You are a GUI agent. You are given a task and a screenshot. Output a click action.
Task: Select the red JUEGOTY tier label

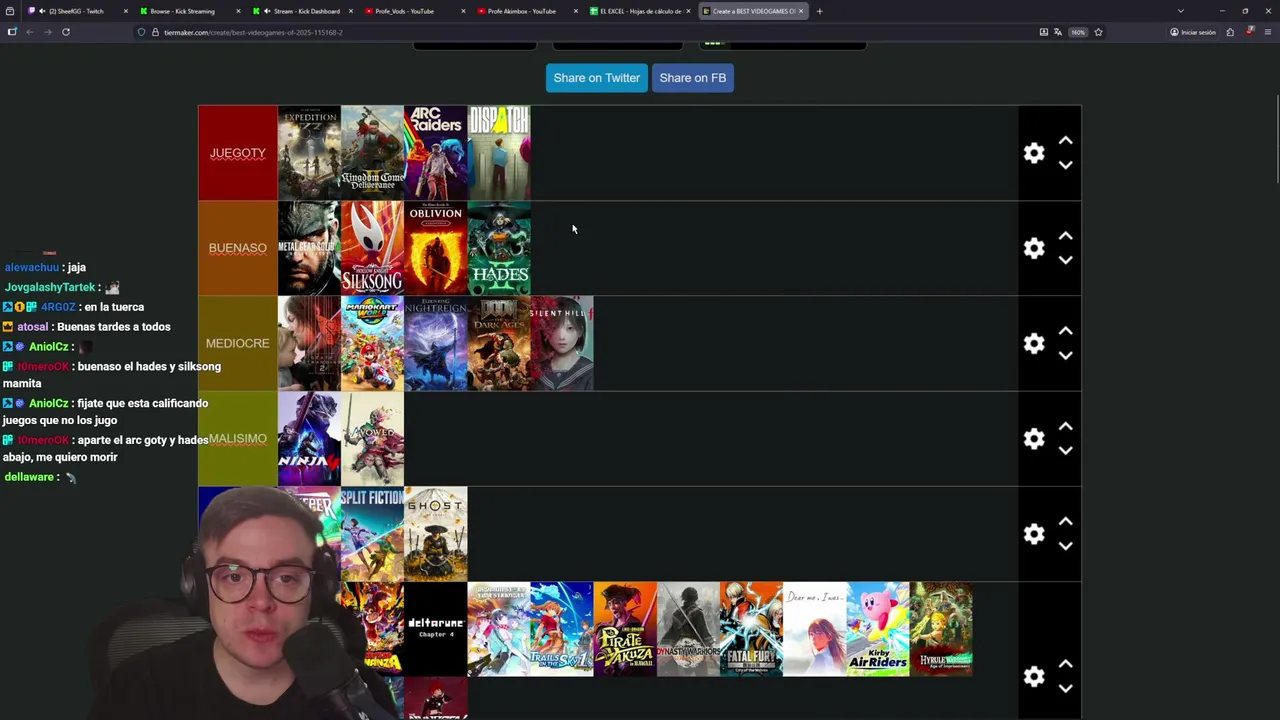238,153
